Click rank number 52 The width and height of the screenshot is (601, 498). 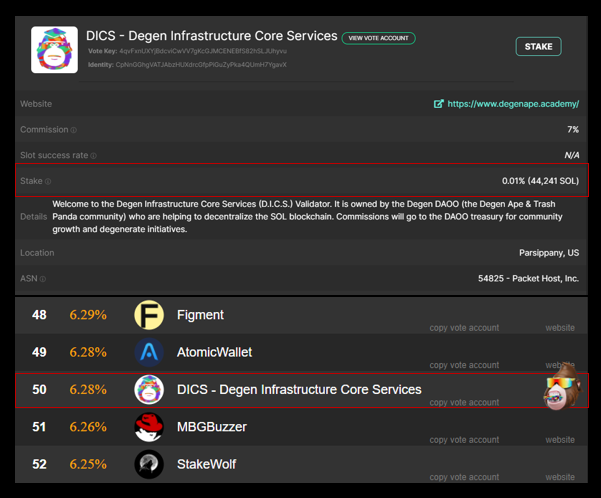coord(39,464)
